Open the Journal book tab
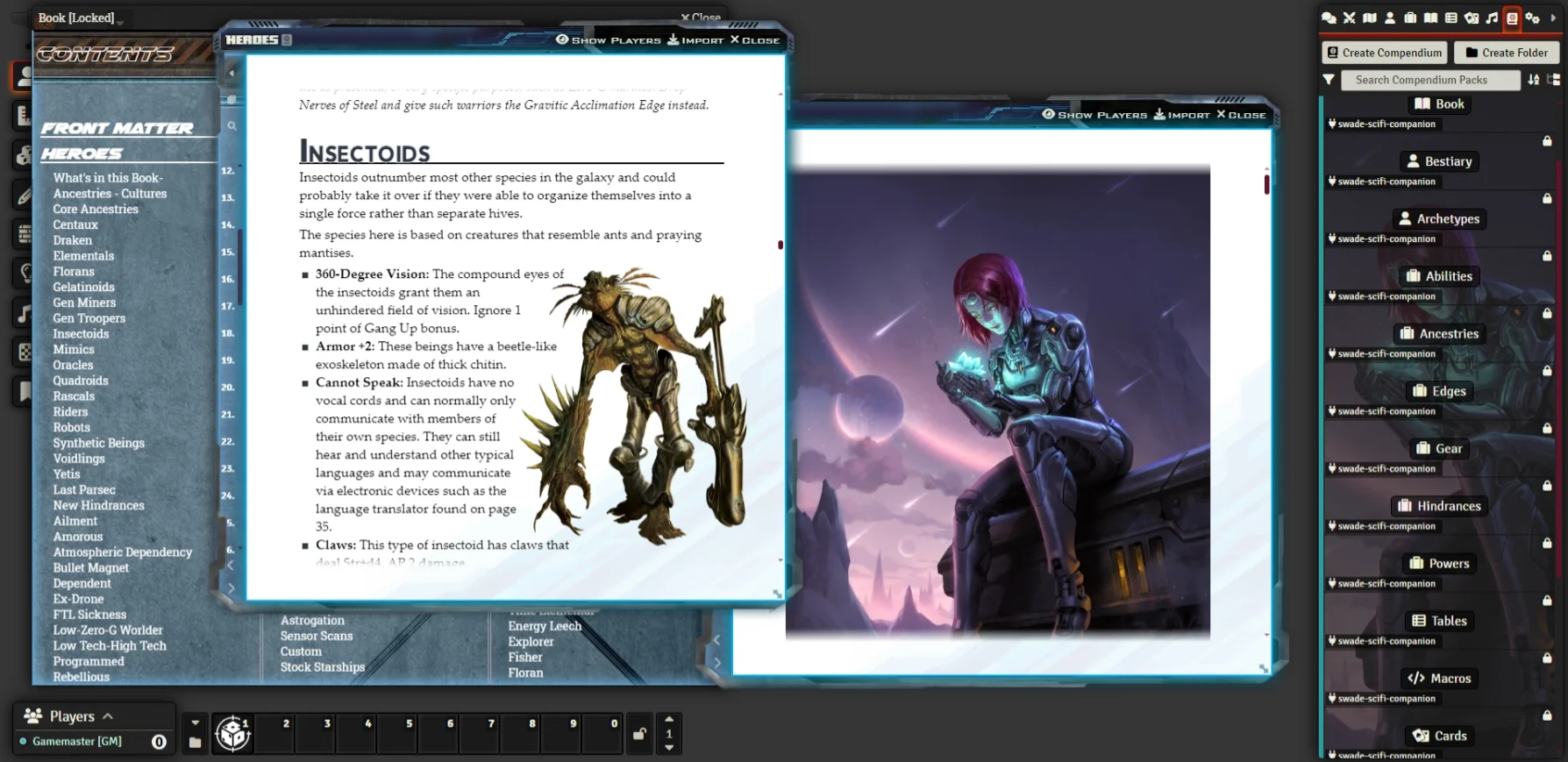 click(x=1430, y=18)
